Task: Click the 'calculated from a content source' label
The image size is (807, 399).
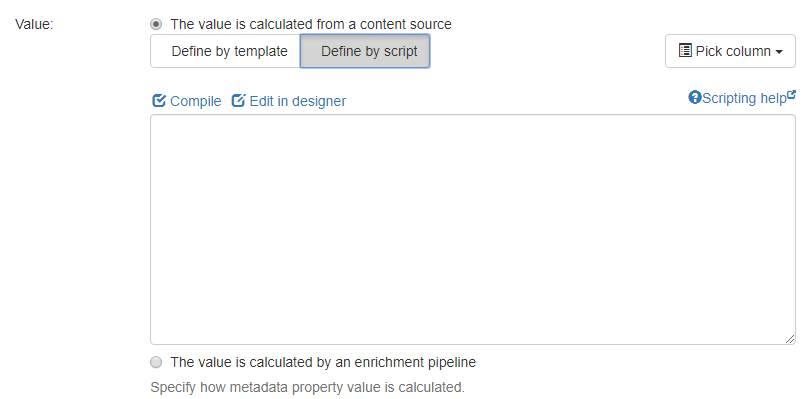Action: coord(311,24)
